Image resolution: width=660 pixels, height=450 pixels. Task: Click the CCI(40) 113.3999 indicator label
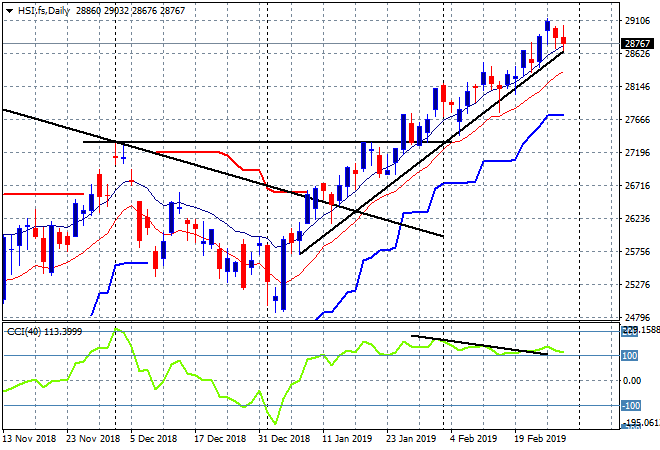pos(45,332)
